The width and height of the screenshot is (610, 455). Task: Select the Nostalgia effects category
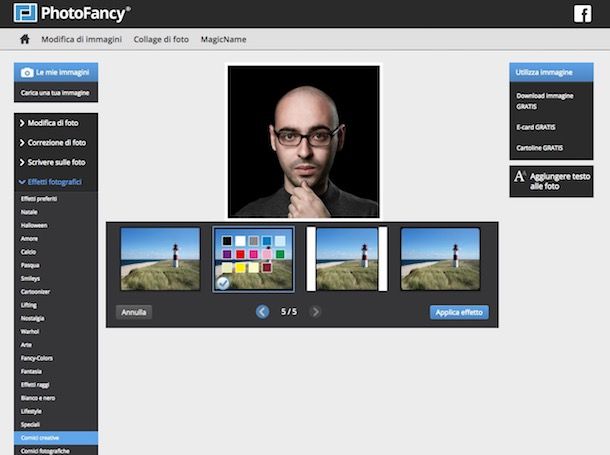coord(32,318)
